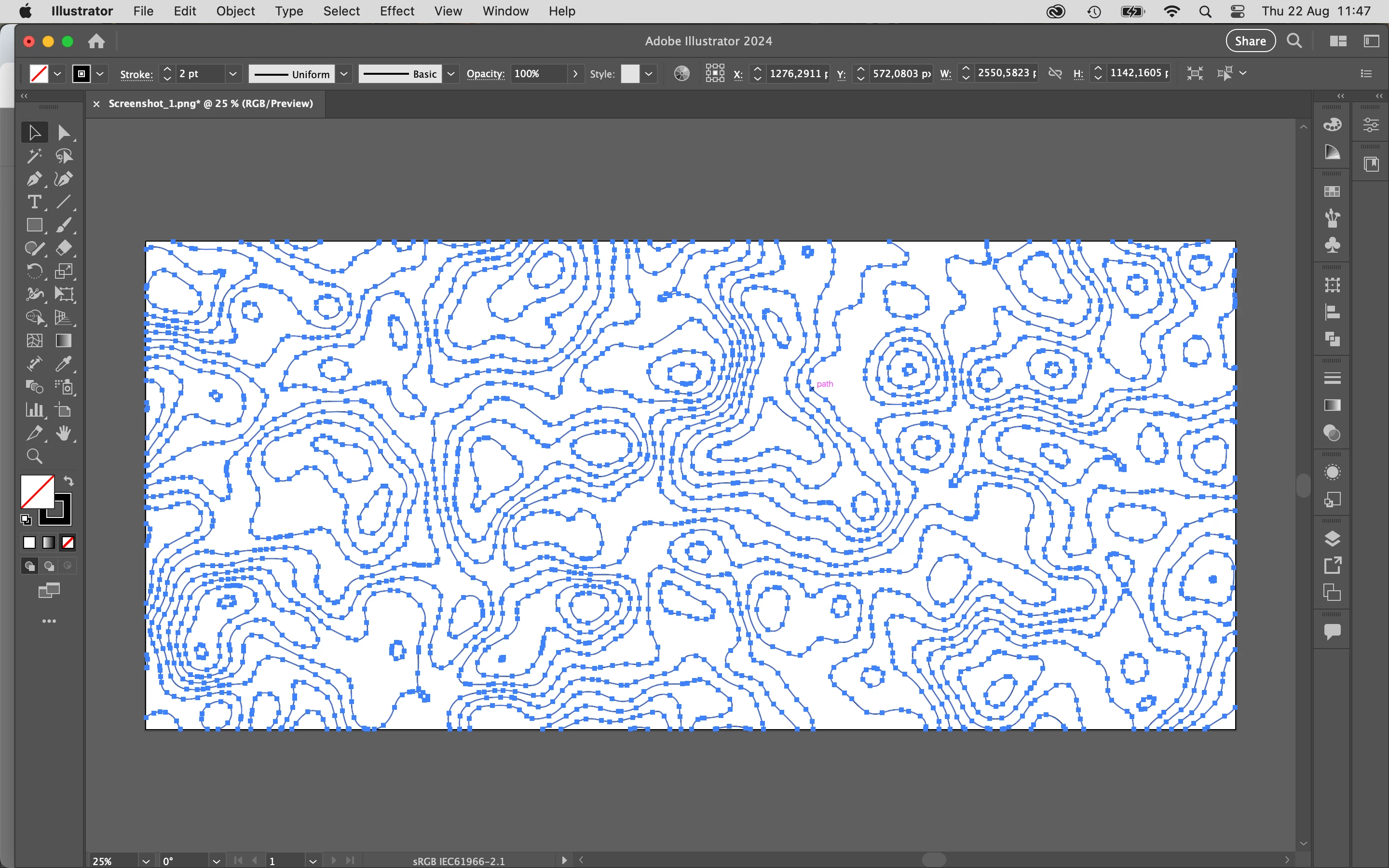Click the Recolor Artwork icon
Viewport: 1389px width, 868px height.
tap(681, 73)
